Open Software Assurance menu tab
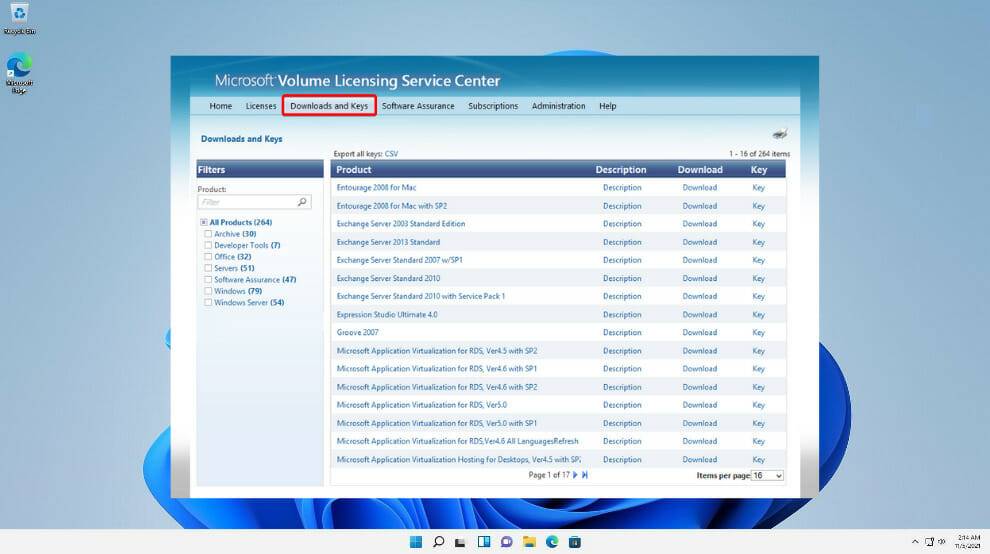This screenshot has height=554, width=990. click(x=418, y=106)
